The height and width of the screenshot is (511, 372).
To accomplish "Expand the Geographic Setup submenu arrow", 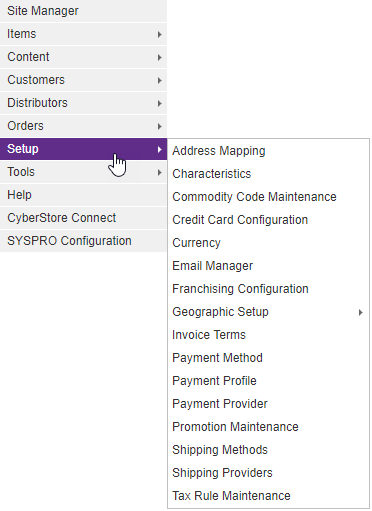I will pyautogui.click(x=360, y=312).
